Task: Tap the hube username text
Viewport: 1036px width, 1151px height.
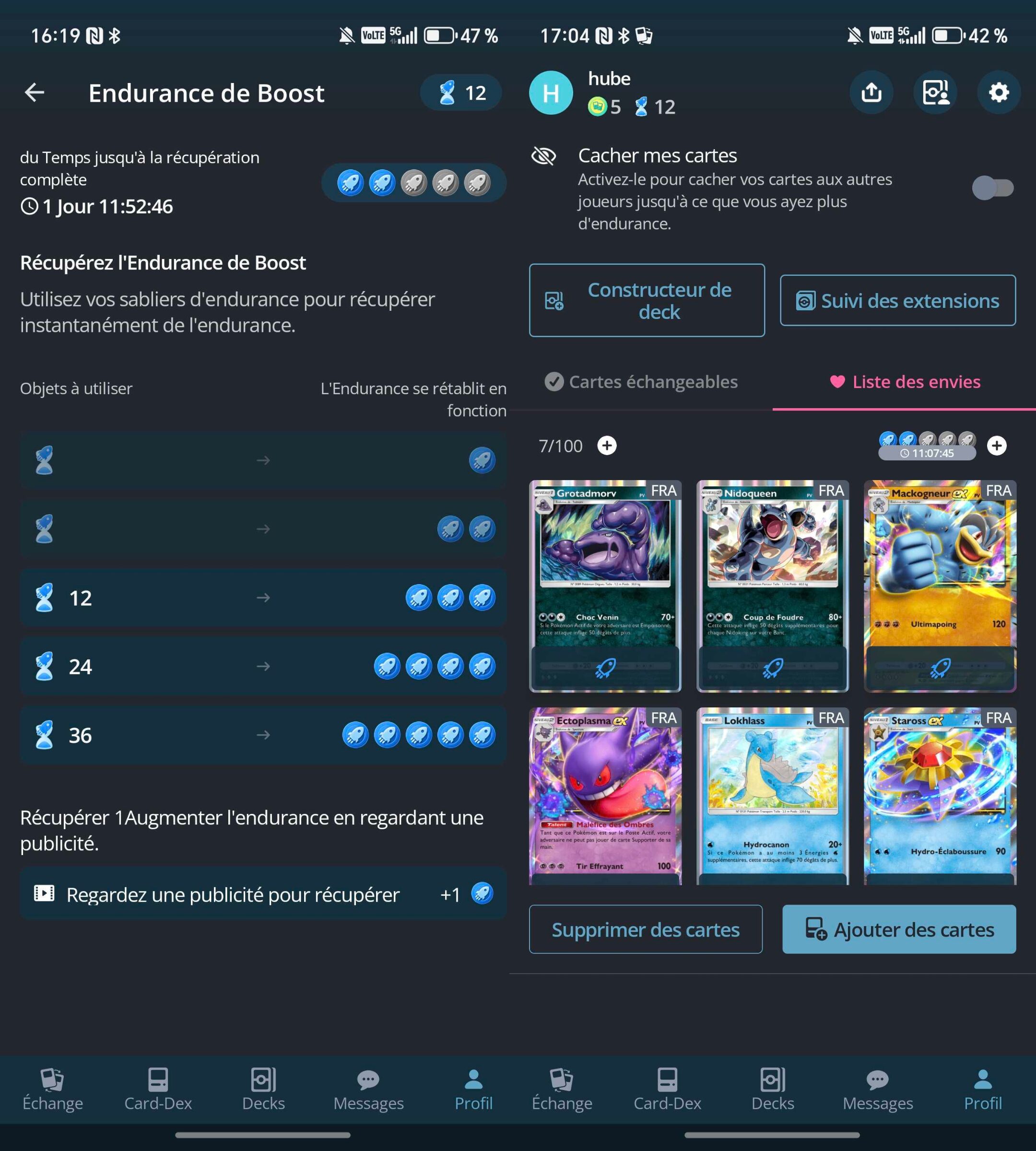Action: coord(609,79)
